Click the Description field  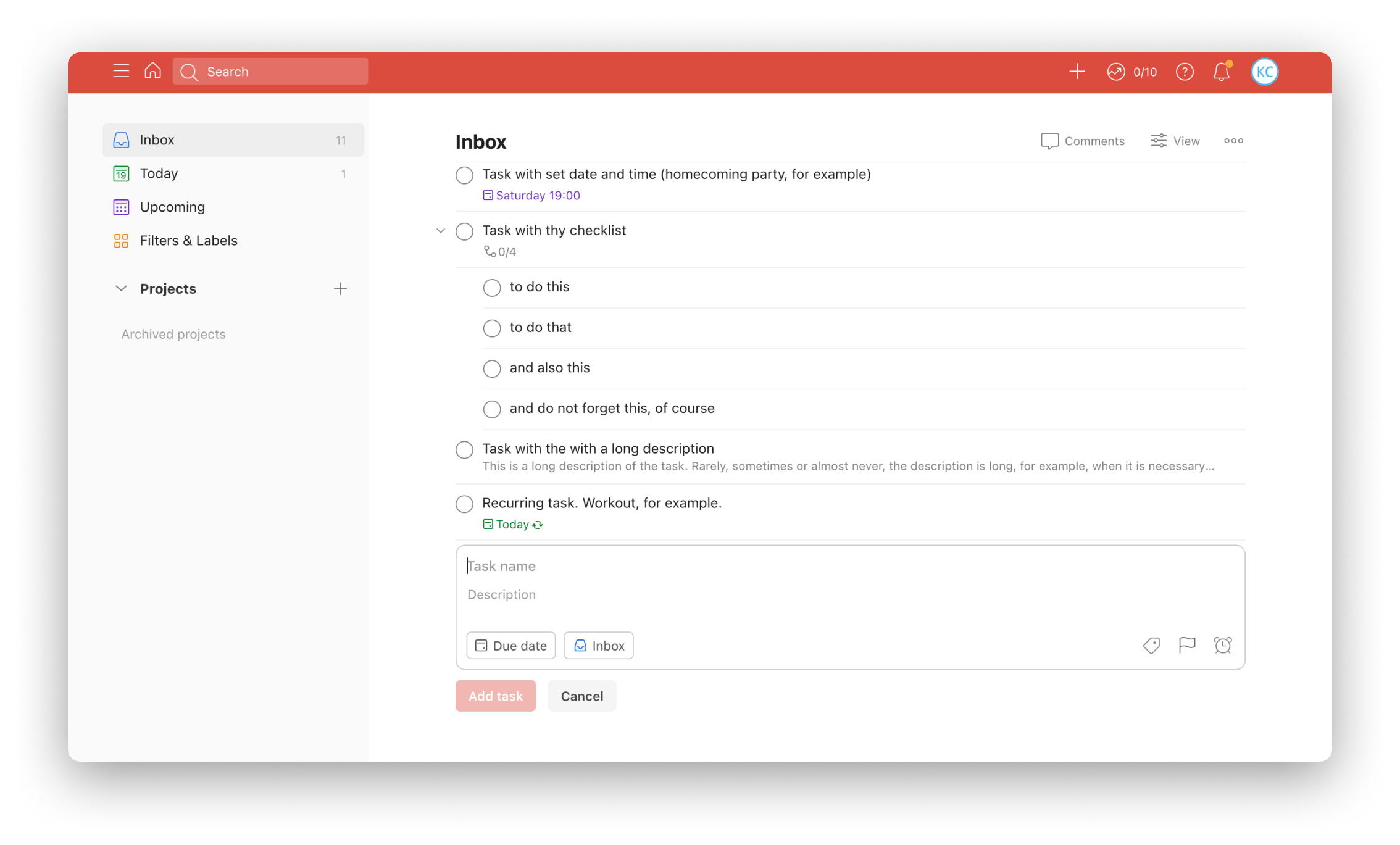coord(849,594)
